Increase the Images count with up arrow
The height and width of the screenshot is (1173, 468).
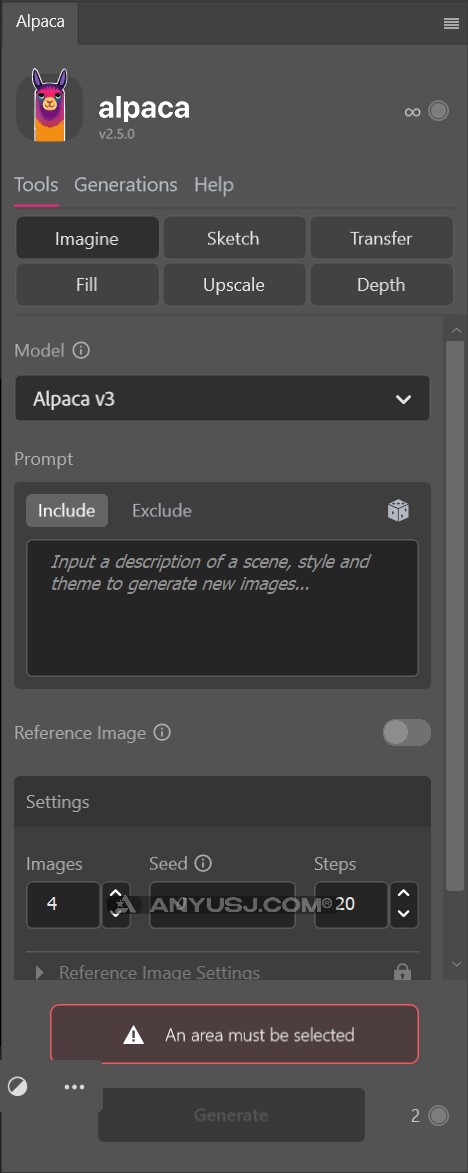tap(115, 893)
